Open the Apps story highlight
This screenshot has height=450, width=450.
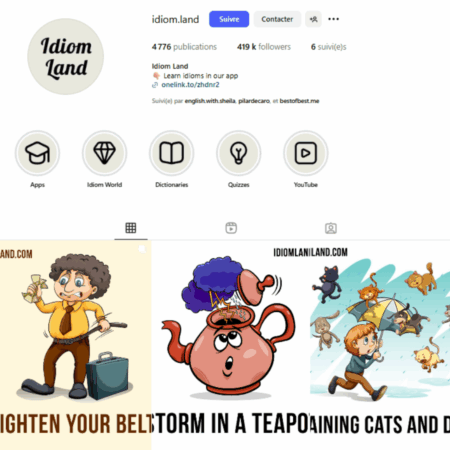click(x=37, y=153)
